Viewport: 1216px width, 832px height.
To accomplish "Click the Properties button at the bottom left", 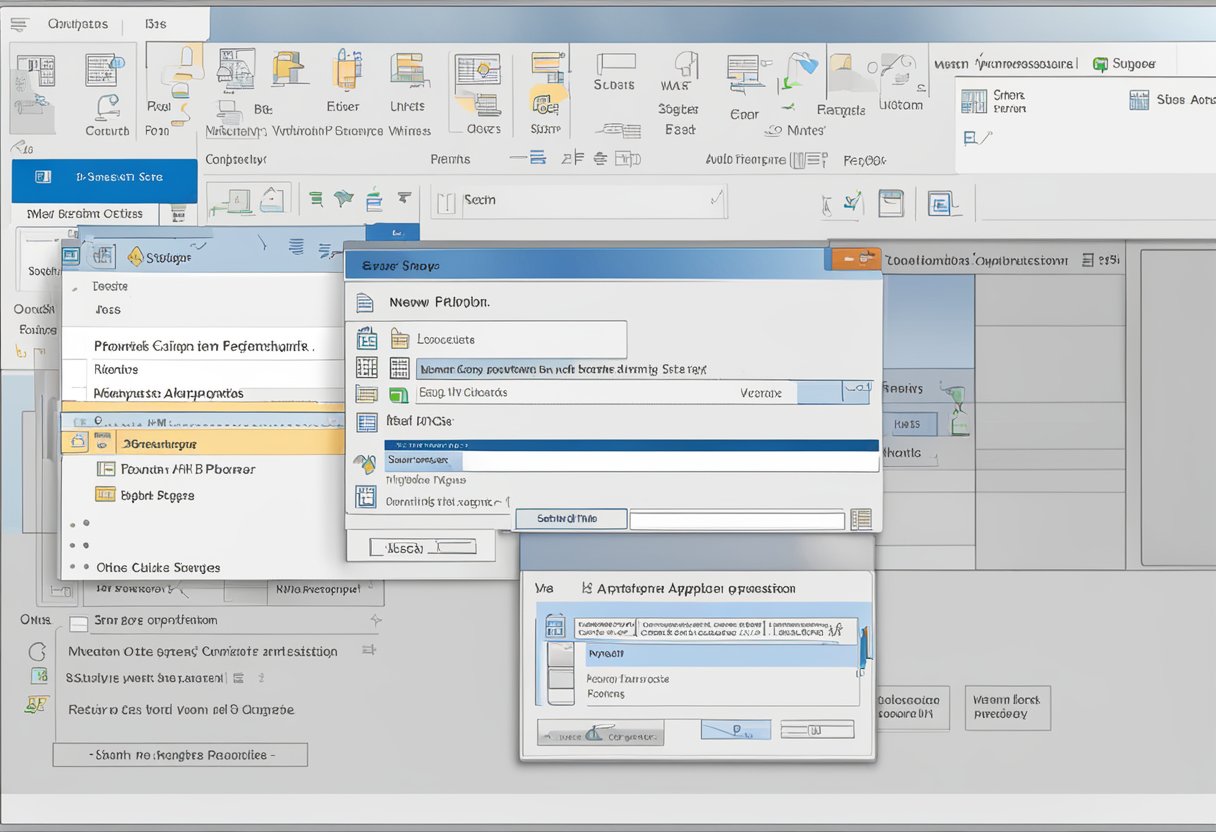I will point(180,754).
